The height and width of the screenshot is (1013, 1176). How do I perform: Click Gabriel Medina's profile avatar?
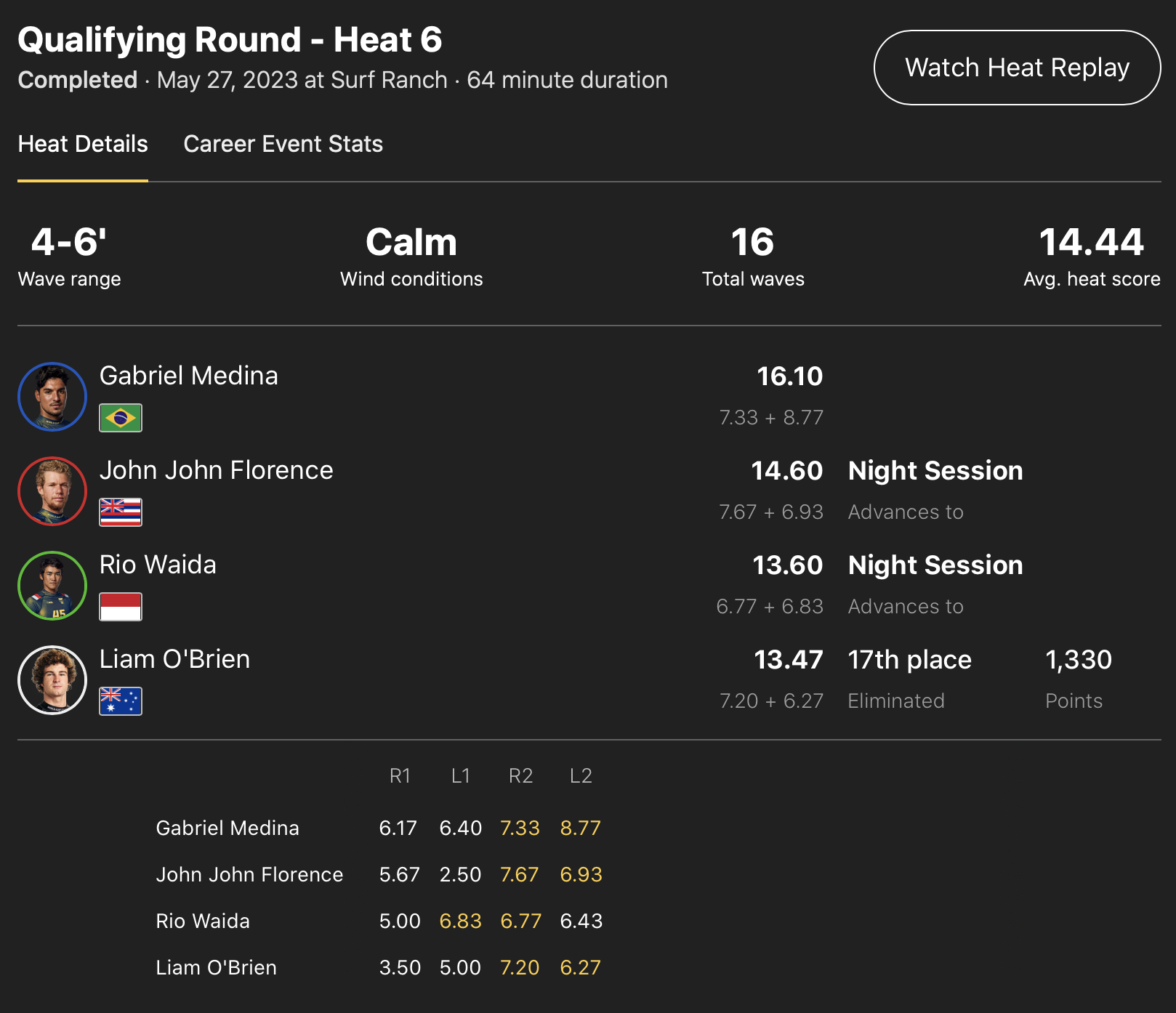click(x=52, y=397)
